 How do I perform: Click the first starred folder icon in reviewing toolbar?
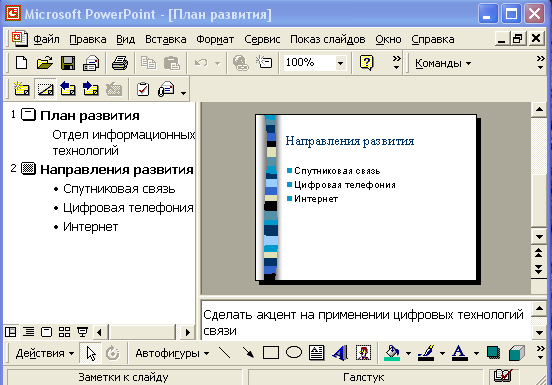[x=21, y=89]
